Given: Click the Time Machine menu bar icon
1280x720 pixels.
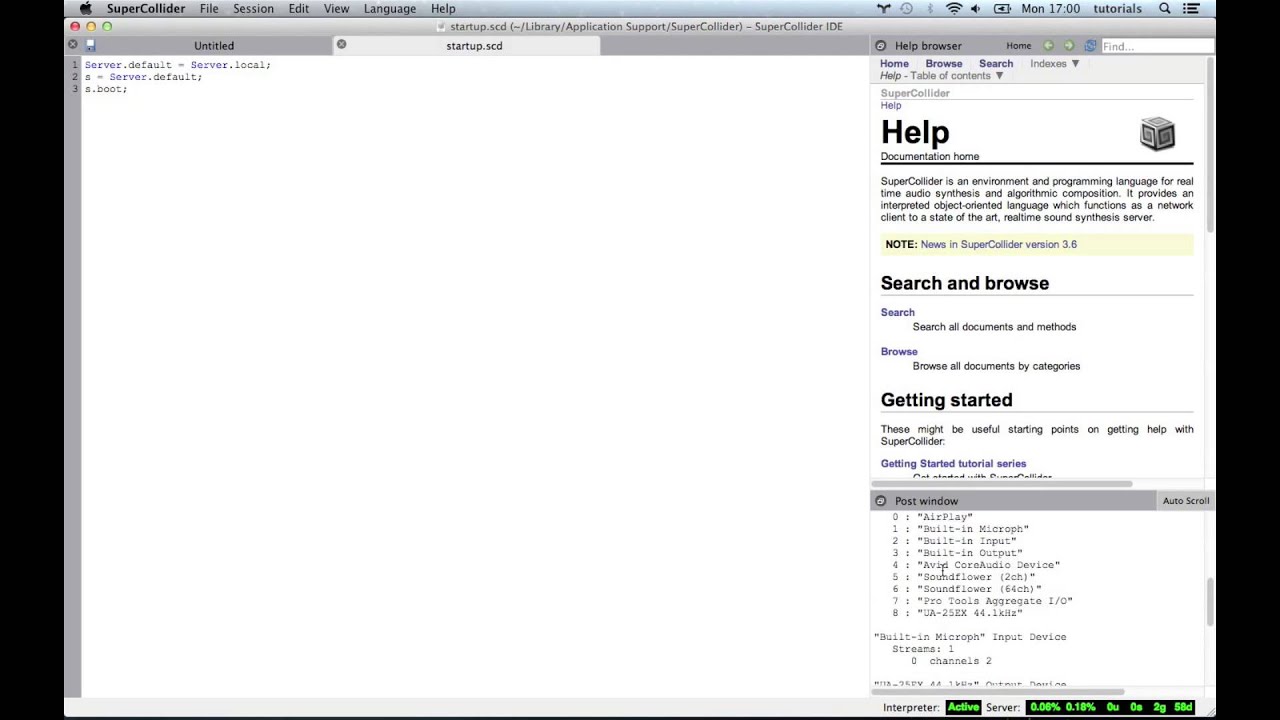Looking at the screenshot, I should tap(907, 9).
